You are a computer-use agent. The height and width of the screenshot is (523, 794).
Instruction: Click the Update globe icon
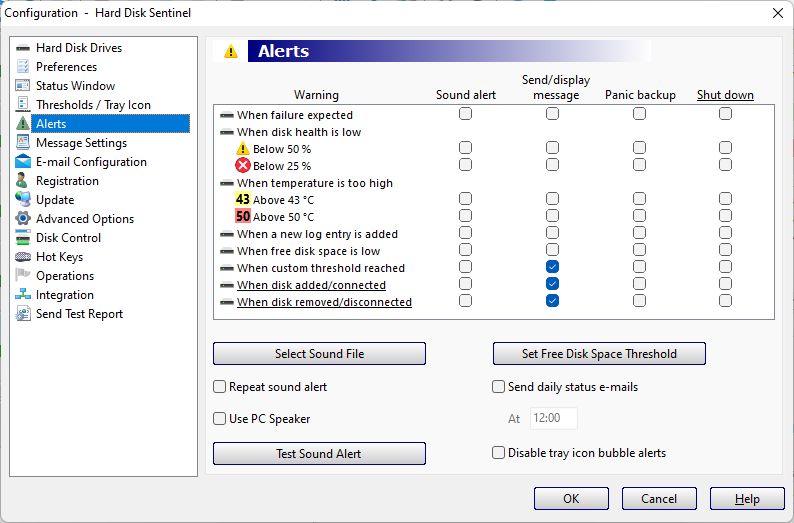tap(23, 199)
